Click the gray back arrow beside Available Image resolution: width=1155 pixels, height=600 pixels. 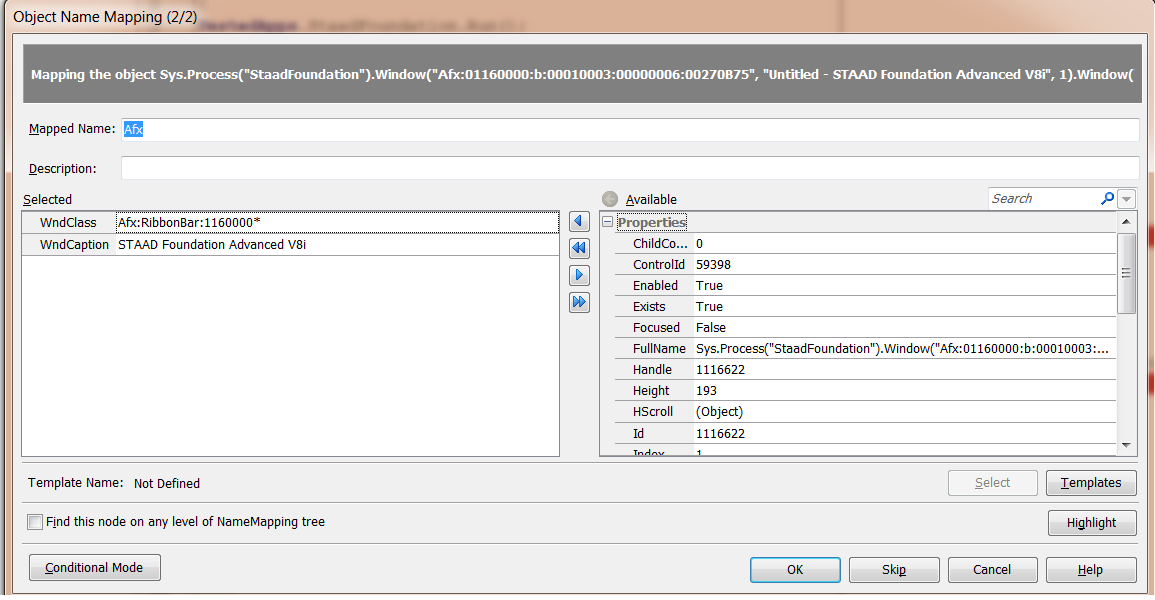[x=610, y=199]
